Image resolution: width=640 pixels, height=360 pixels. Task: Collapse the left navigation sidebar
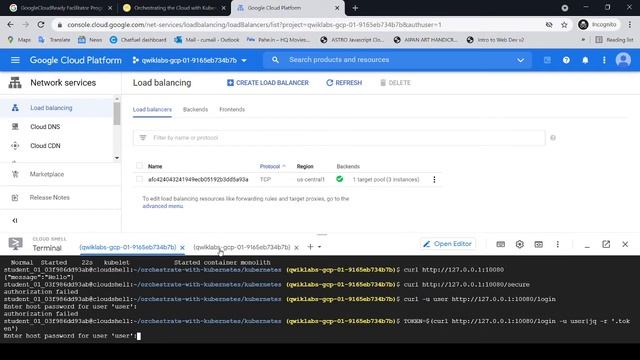point(15,221)
